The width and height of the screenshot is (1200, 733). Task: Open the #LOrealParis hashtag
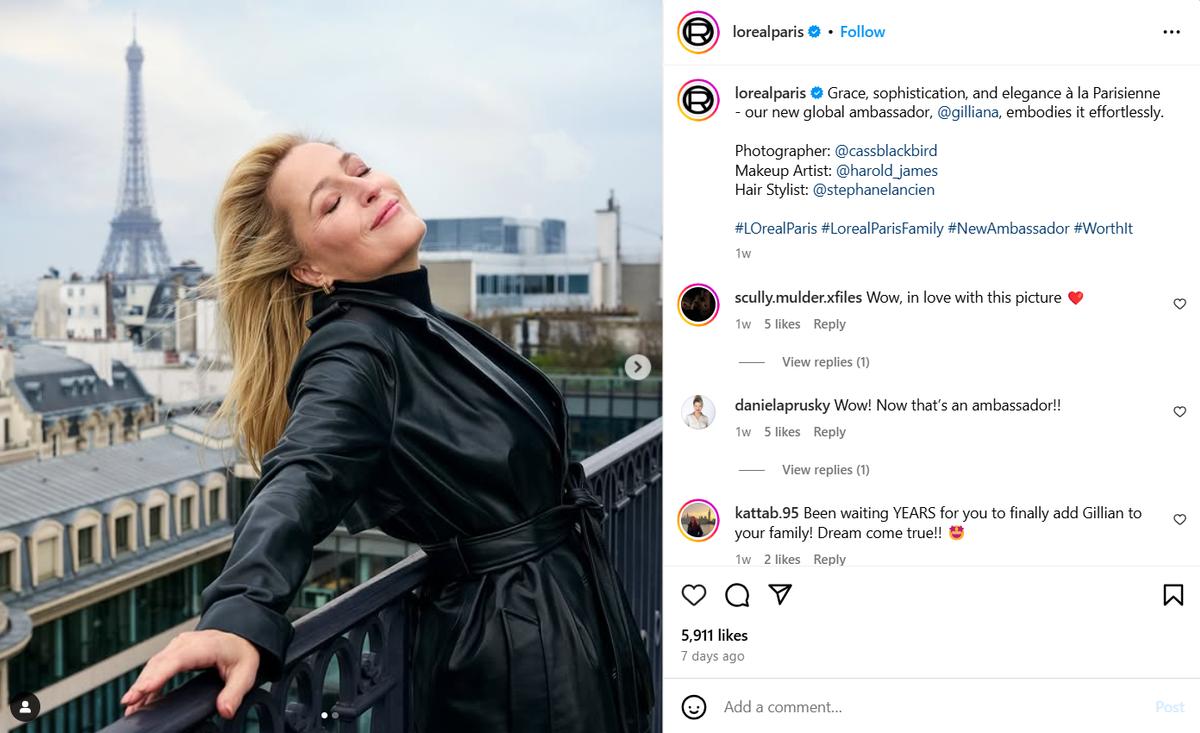(x=776, y=228)
